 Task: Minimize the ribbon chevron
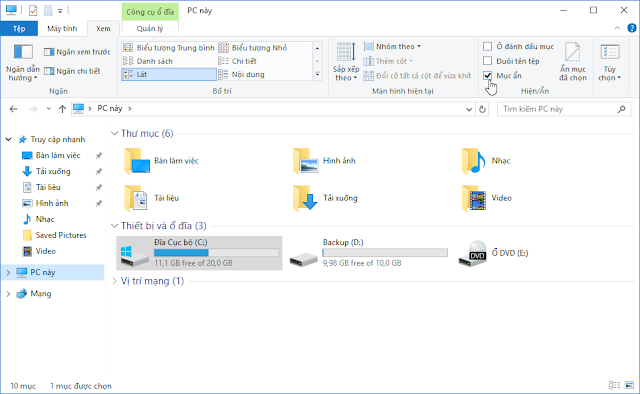pos(617,28)
